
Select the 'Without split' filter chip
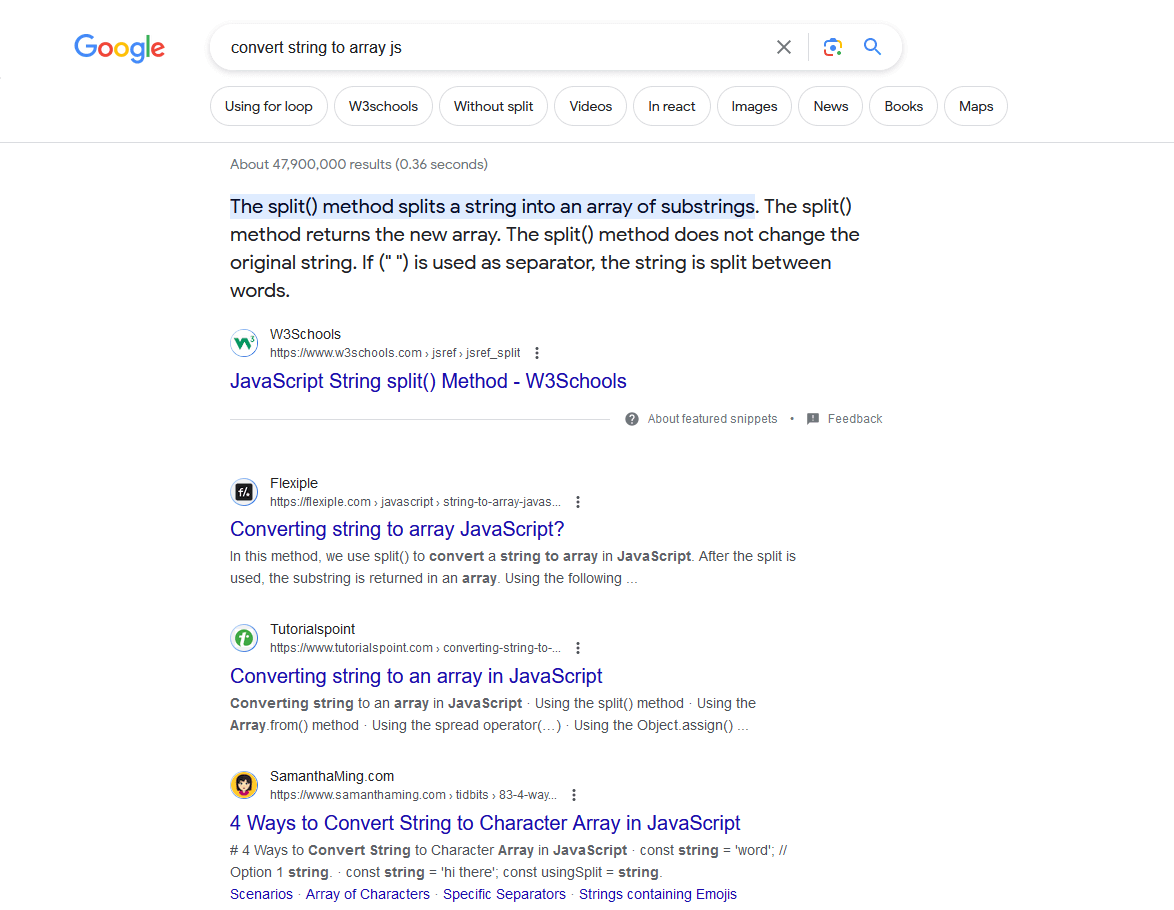493,106
